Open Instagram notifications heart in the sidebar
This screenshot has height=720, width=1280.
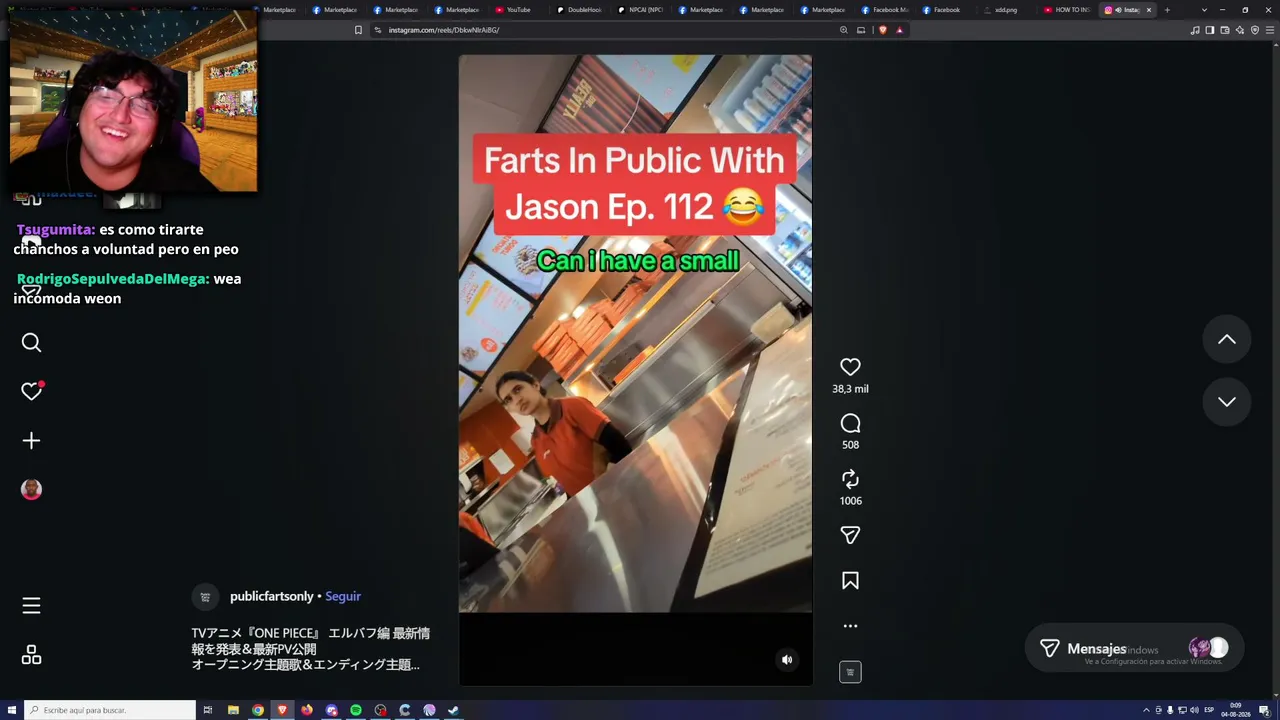point(31,391)
